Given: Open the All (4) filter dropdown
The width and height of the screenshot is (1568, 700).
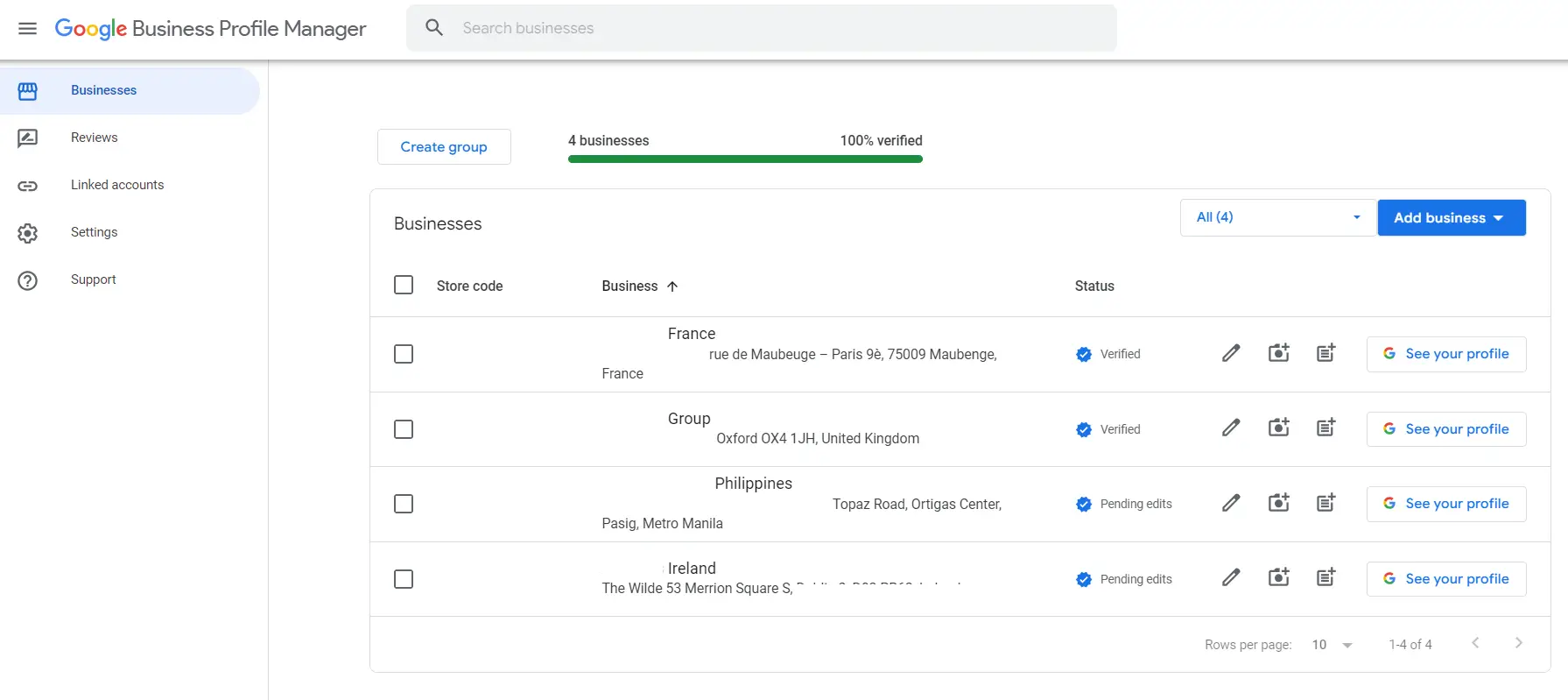Looking at the screenshot, I should point(1278,217).
